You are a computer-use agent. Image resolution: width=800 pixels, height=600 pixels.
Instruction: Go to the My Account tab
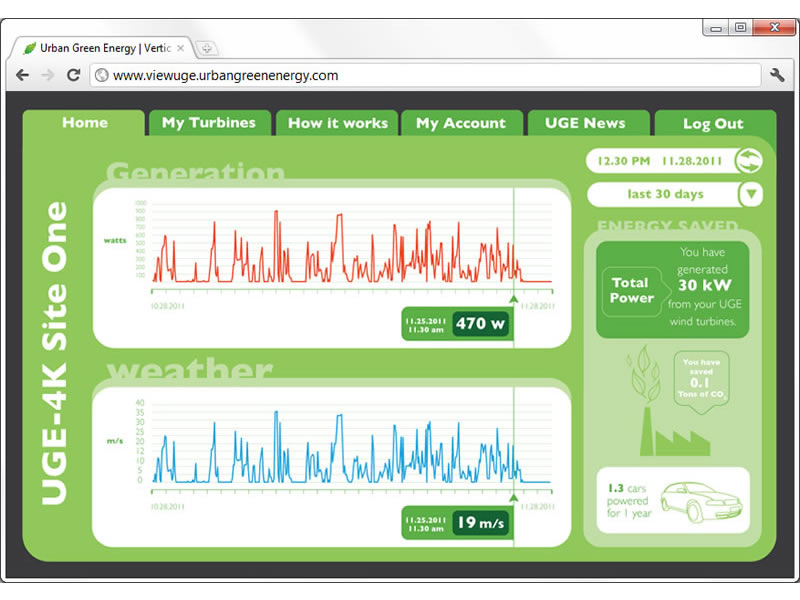click(460, 123)
